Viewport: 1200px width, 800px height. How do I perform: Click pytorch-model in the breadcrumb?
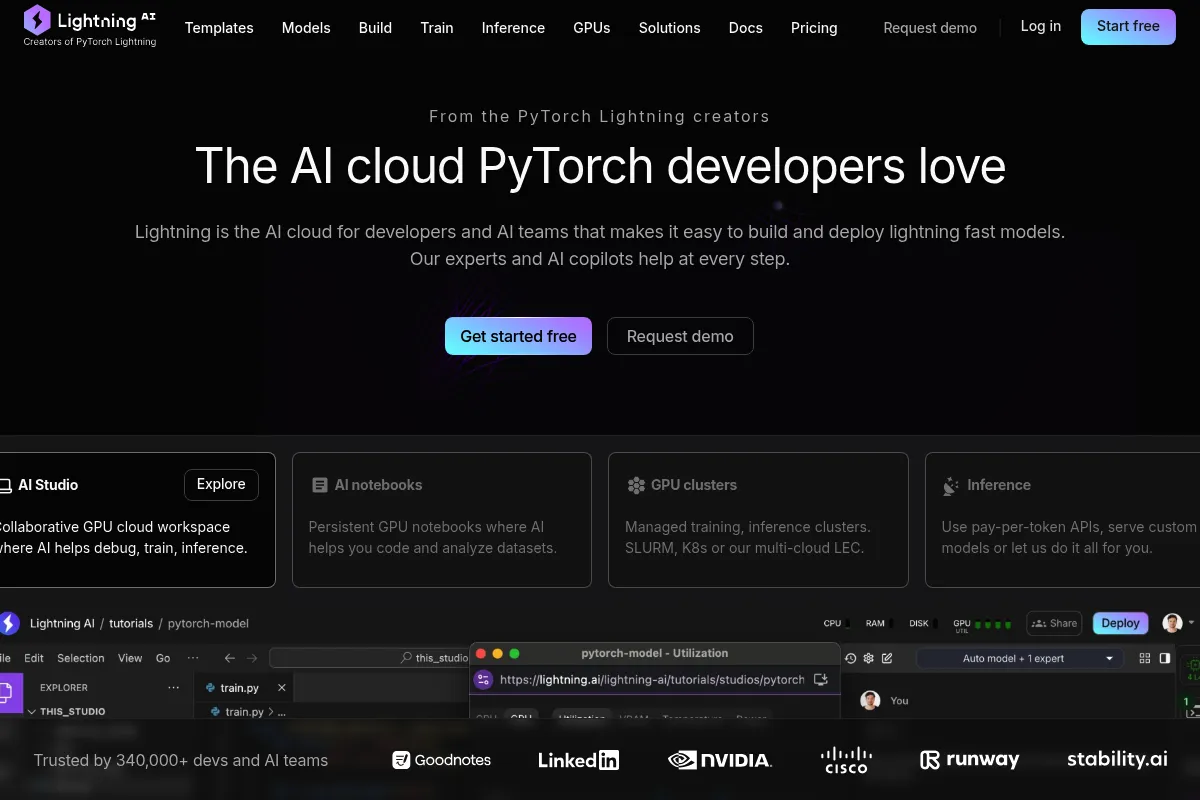(x=208, y=623)
